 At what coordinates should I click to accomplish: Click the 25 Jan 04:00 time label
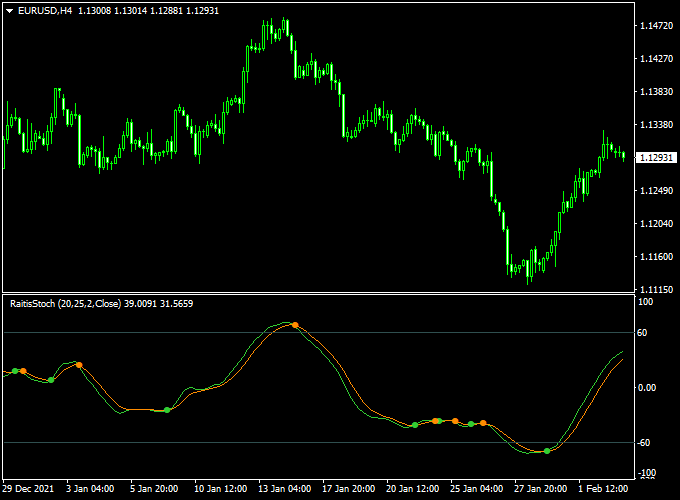[476, 489]
